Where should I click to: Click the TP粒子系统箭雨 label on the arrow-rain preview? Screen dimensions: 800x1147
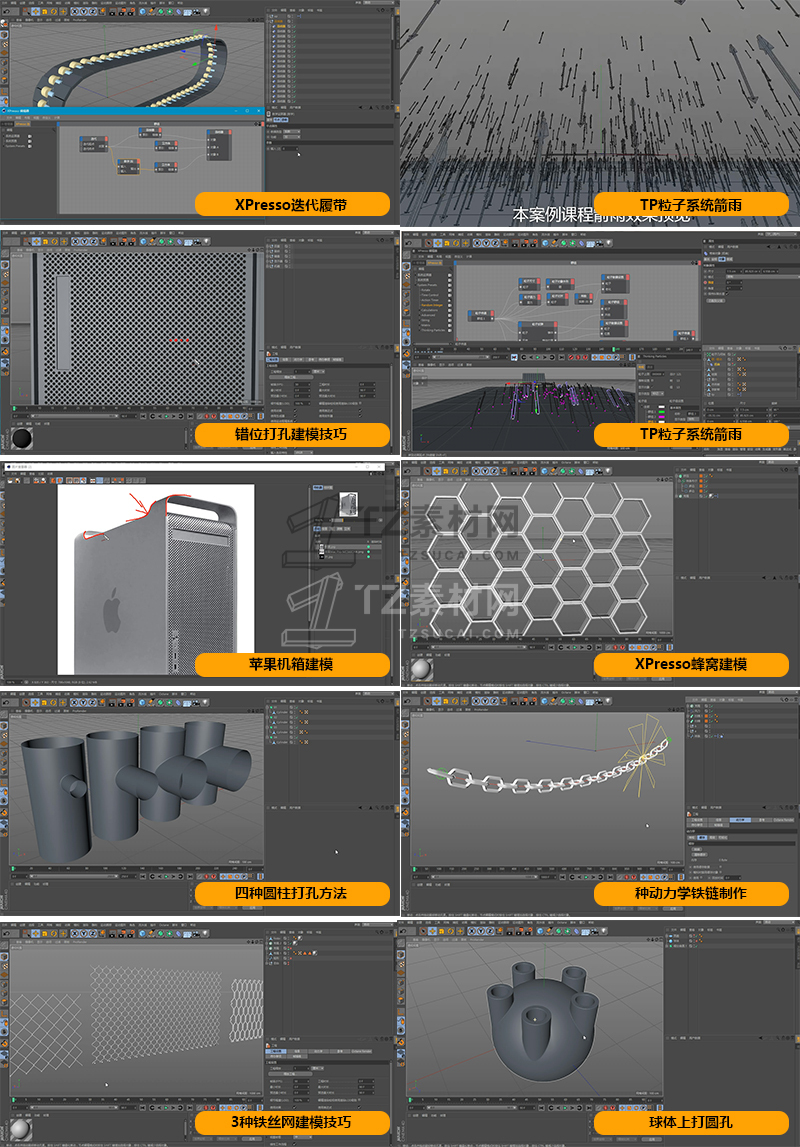click(691, 204)
